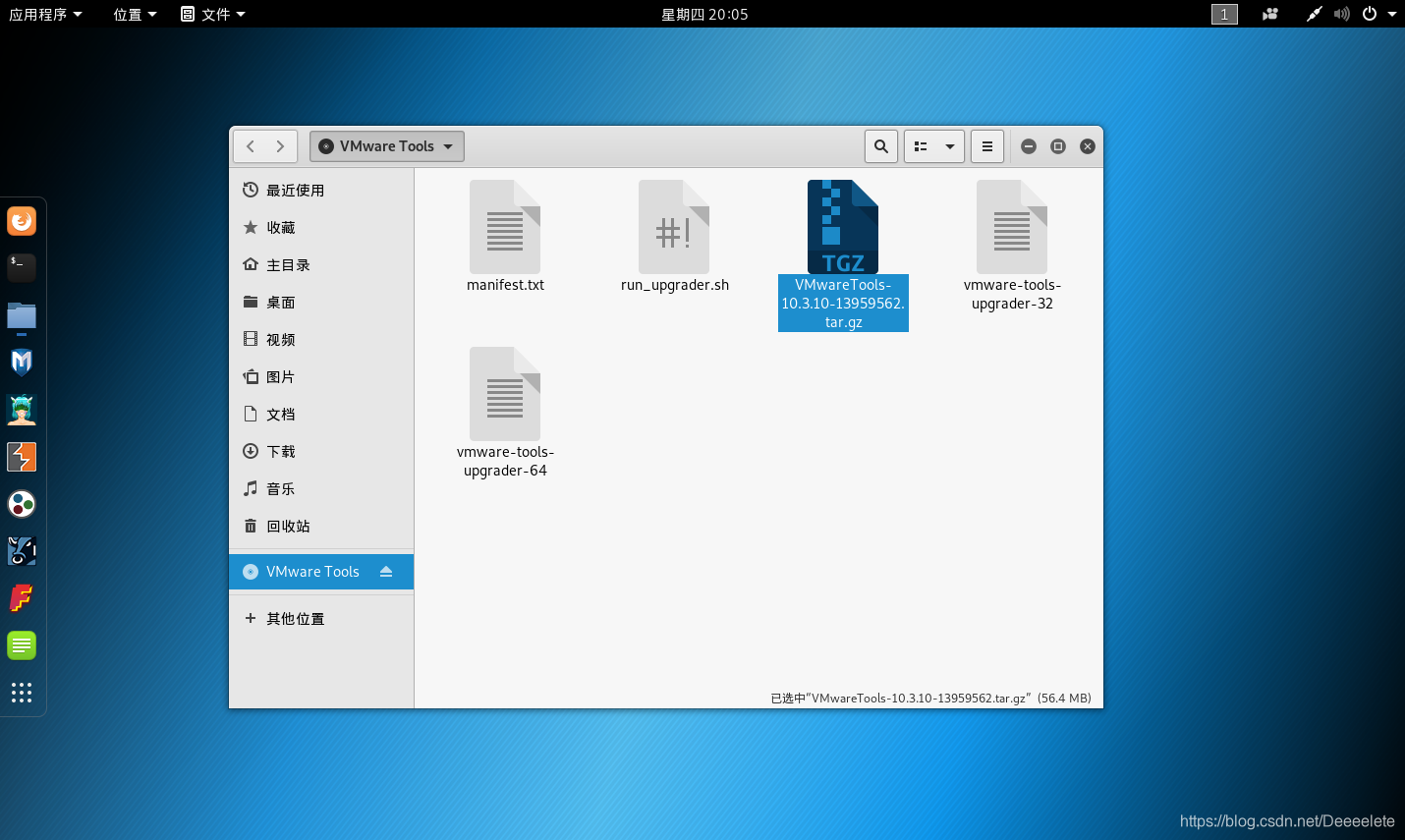Open Armitage from the dock
The width and height of the screenshot is (1405, 840).
(22, 410)
